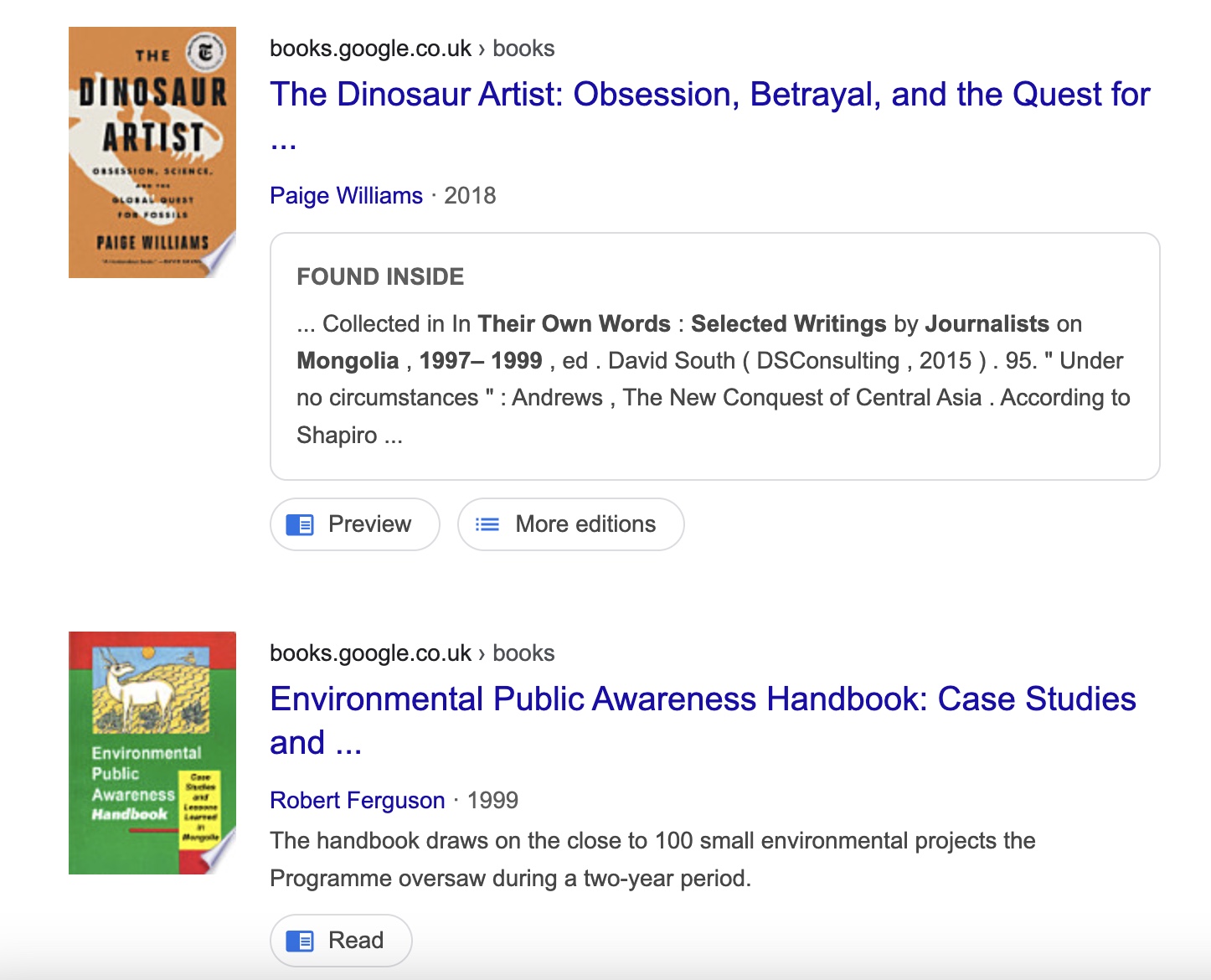Open The Dinosaur Artist title link
Viewport: 1211px width, 980px height.
pos(709,95)
